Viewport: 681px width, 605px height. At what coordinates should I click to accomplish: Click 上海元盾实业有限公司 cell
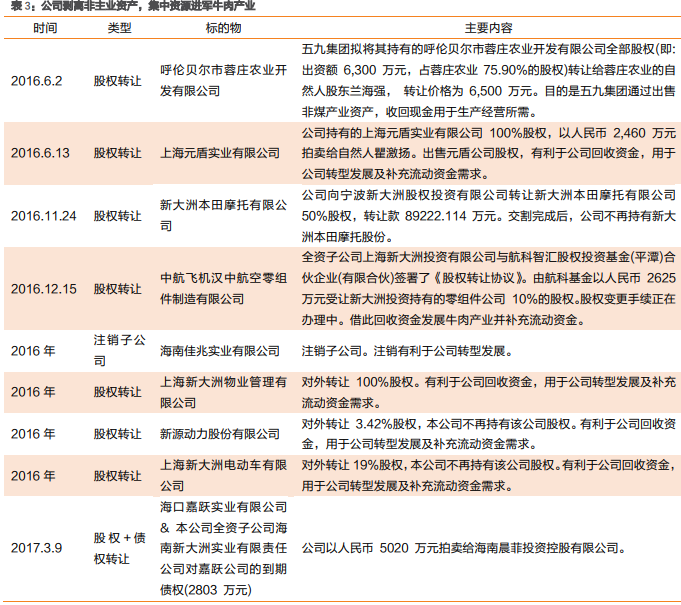tap(220, 153)
